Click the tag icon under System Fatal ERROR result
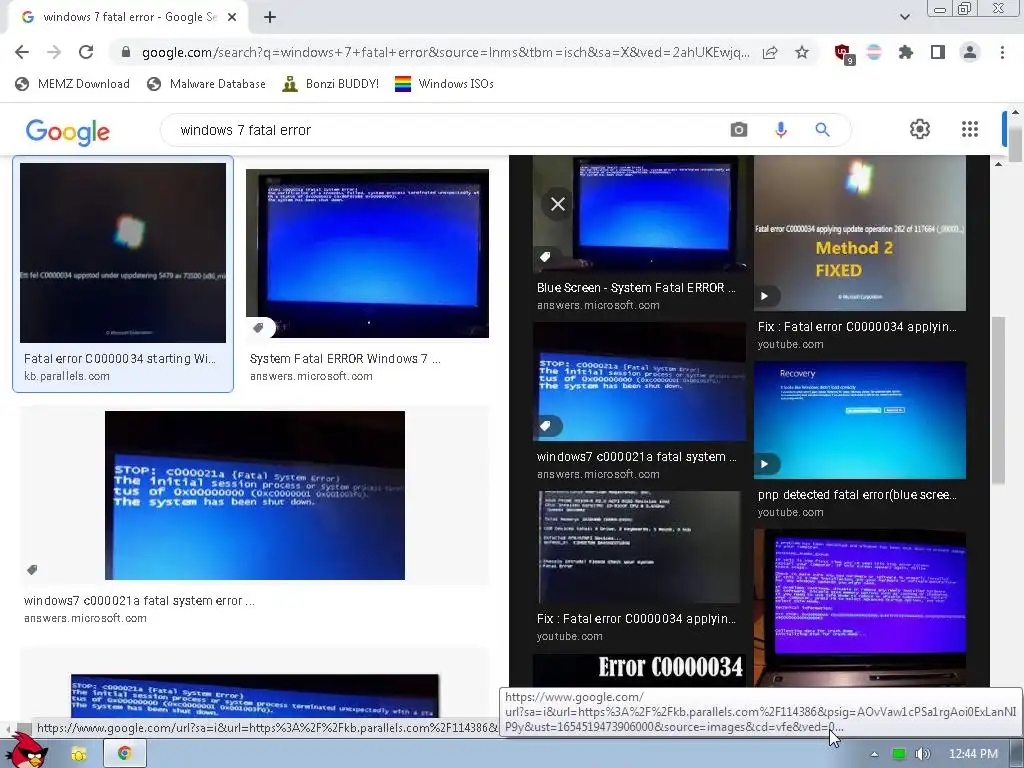This screenshot has height=768, width=1024. point(258,327)
